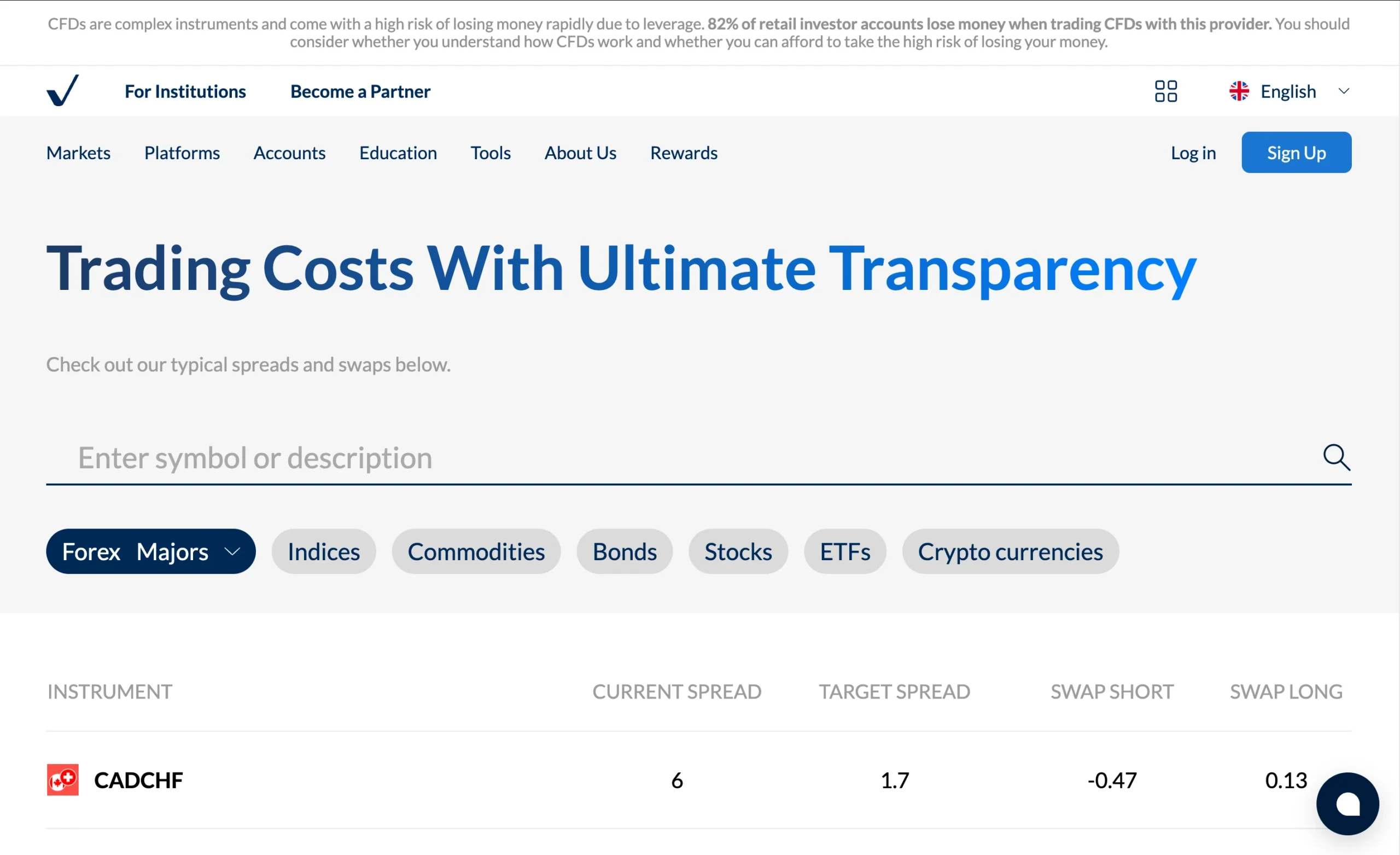Click the CADCHF flag icon
Screen dimensions: 1400x855
coord(62,780)
